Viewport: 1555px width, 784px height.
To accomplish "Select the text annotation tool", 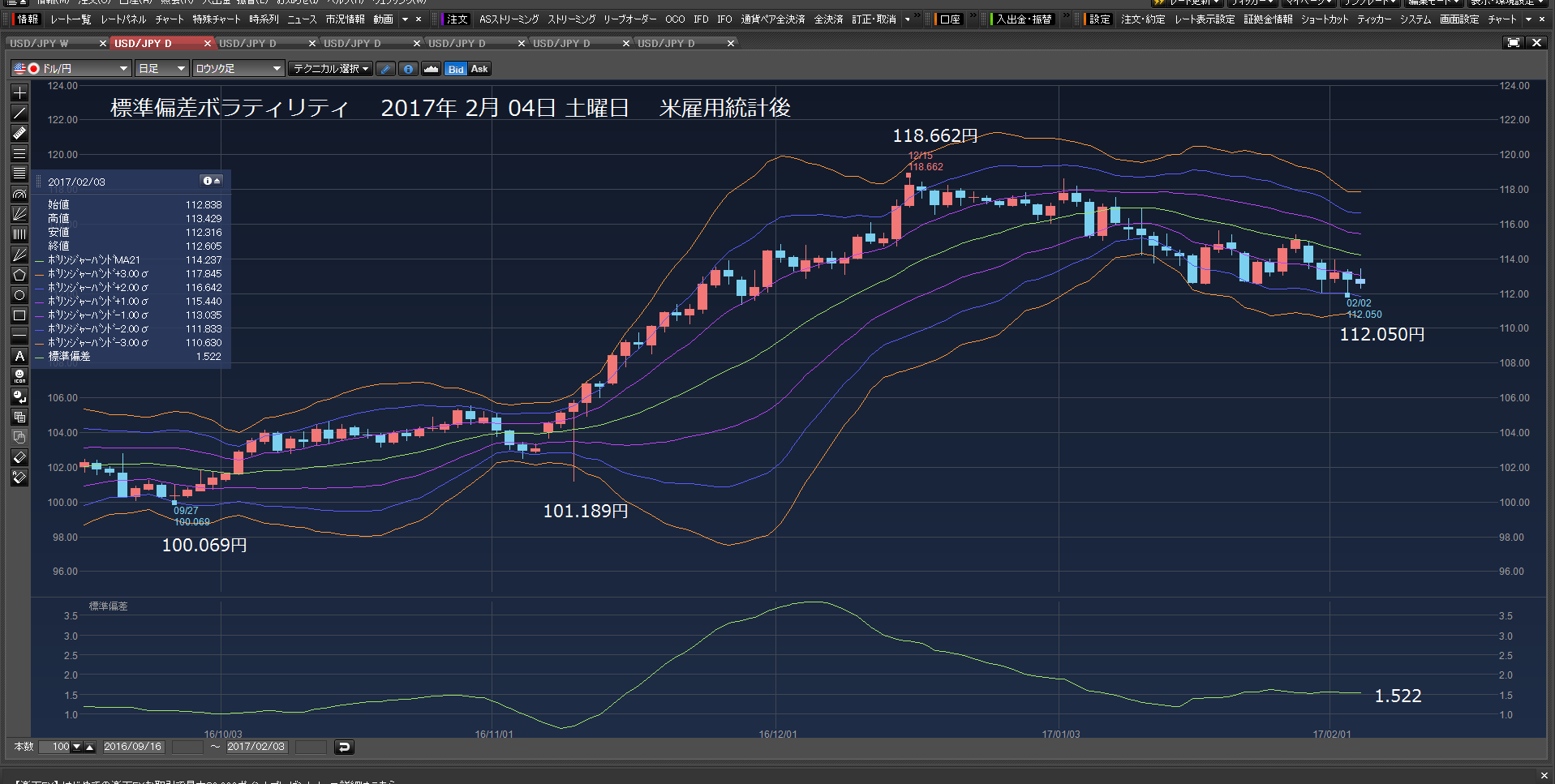I will (19, 356).
